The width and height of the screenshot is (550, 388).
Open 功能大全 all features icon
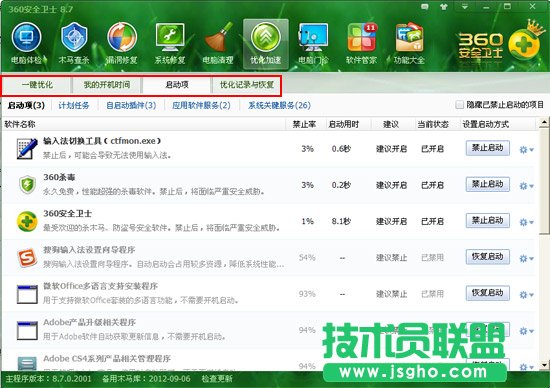pos(409,44)
